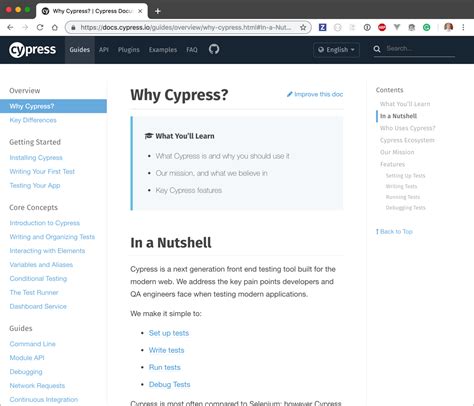
Task: Open The Test Runner link
Action: point(34,292)
